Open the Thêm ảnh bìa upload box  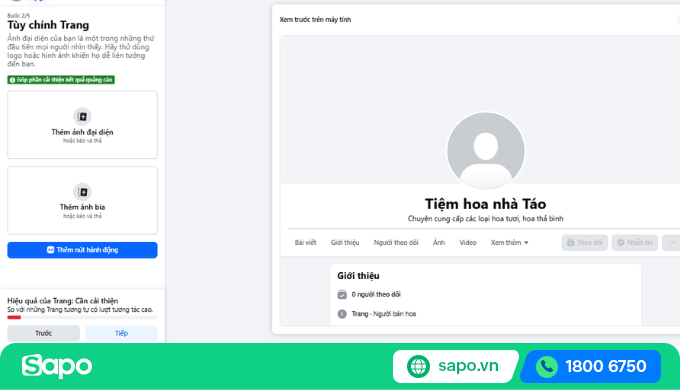coord(82,200)
